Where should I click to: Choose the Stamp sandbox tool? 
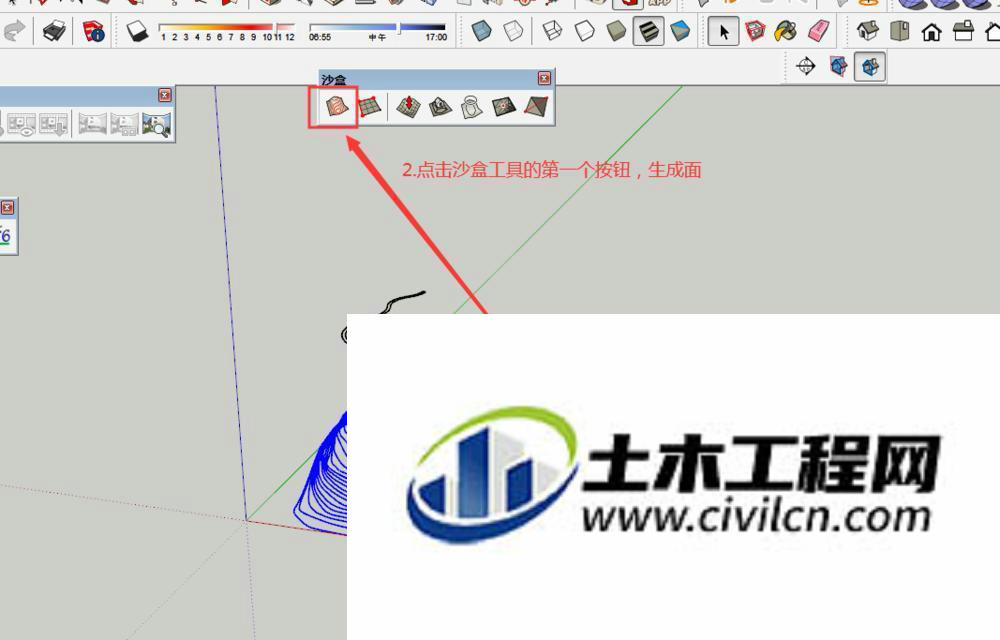pos(440,106)
